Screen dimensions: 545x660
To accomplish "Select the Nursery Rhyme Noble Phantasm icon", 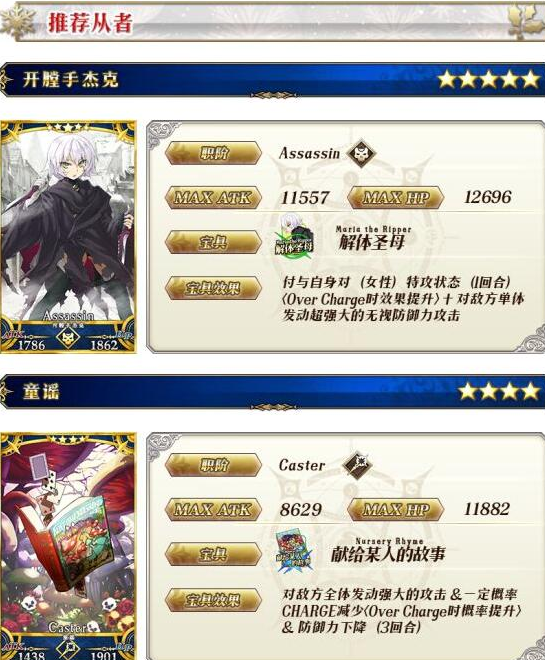I will [294, 550].
